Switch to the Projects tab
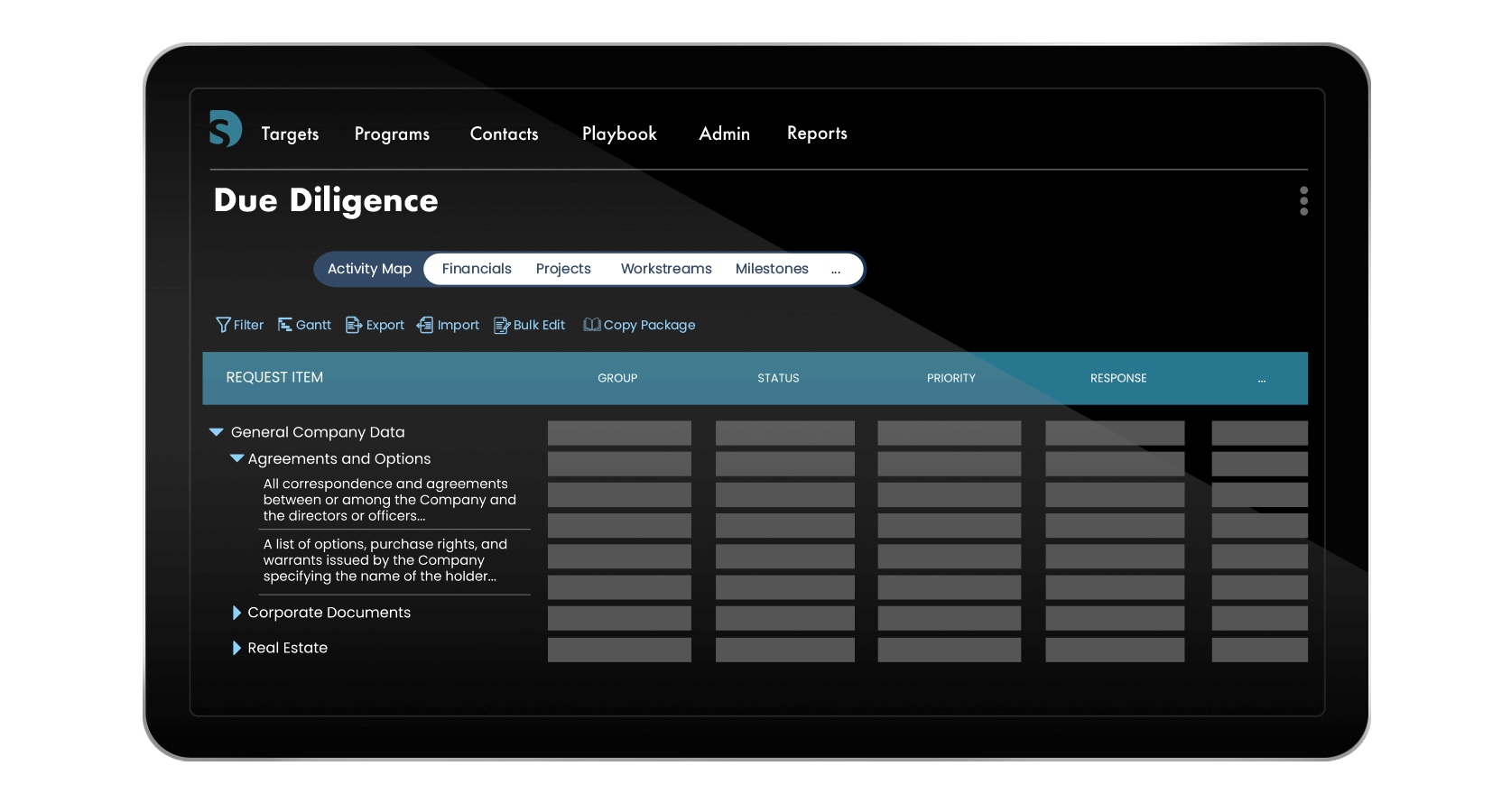This screenshot has width=1511, height=812. [563, 269]
